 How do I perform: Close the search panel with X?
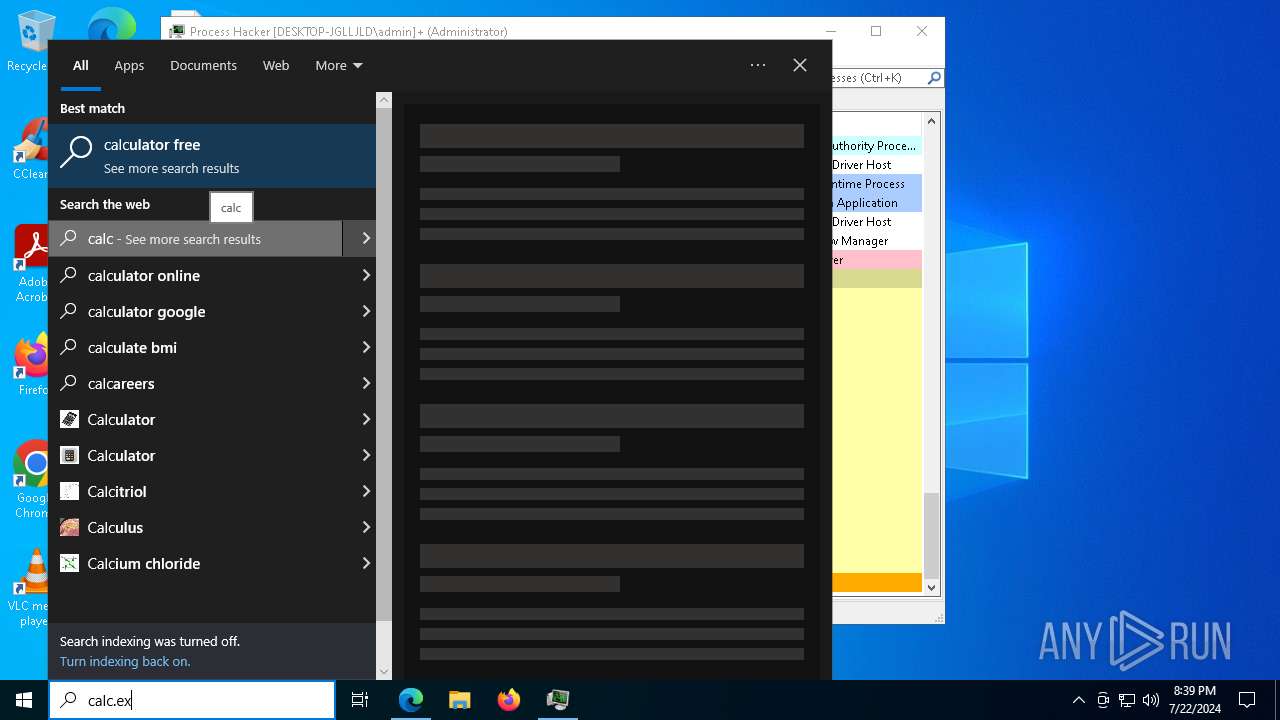[x=800, y=65]
